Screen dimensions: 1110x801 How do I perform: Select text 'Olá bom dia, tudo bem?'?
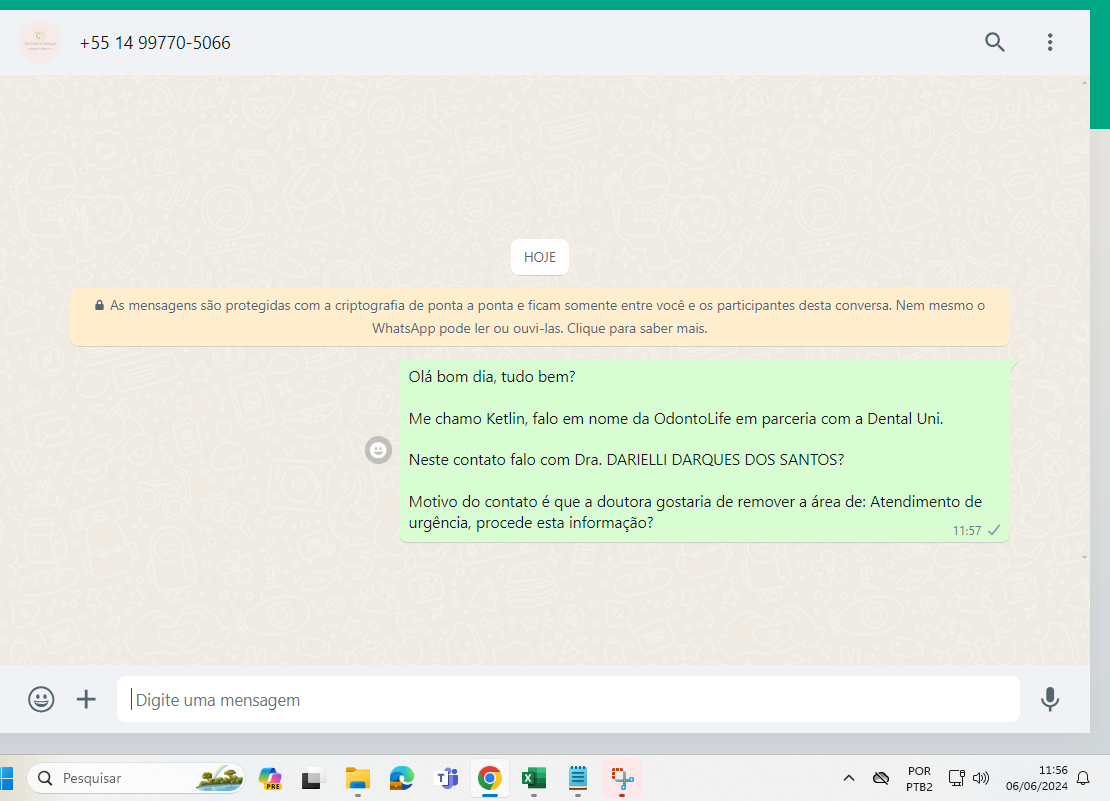tap(492, 377)
